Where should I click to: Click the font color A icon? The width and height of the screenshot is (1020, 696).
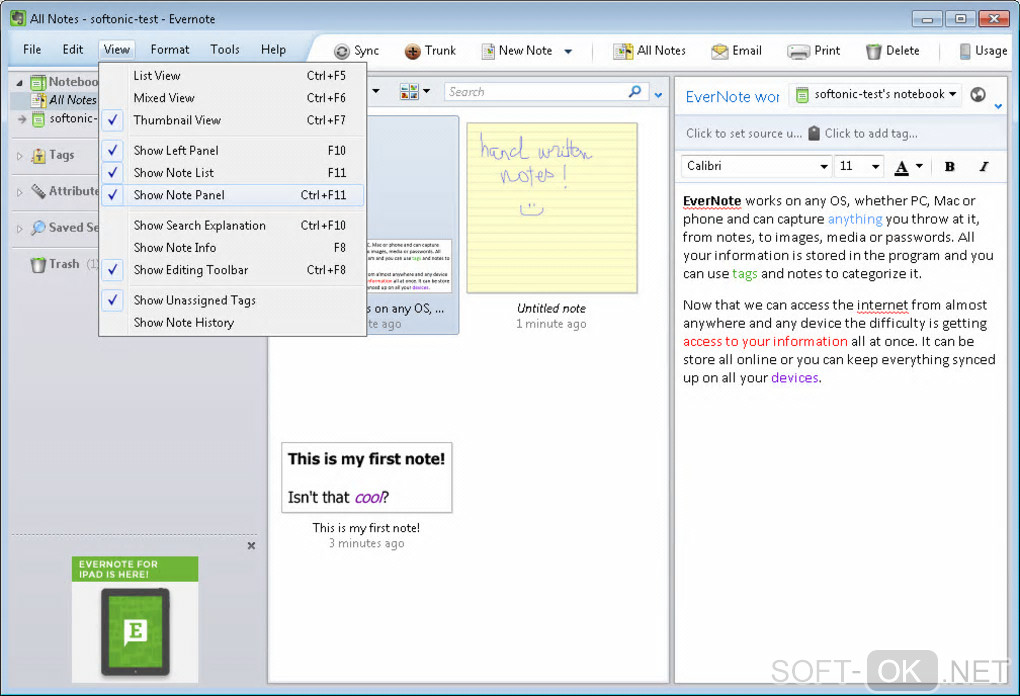901,168
